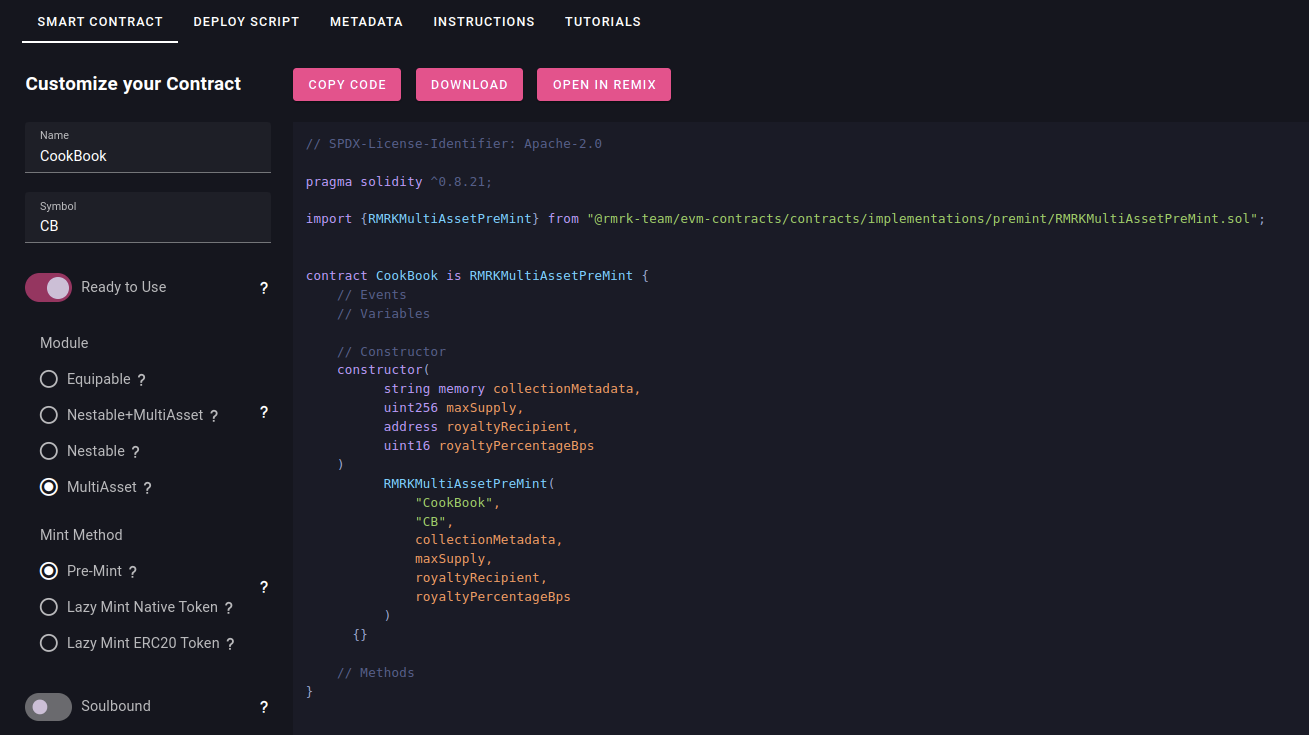Disable the Ready to Use toggle
Screen dimensions: 1309x735
49,288
